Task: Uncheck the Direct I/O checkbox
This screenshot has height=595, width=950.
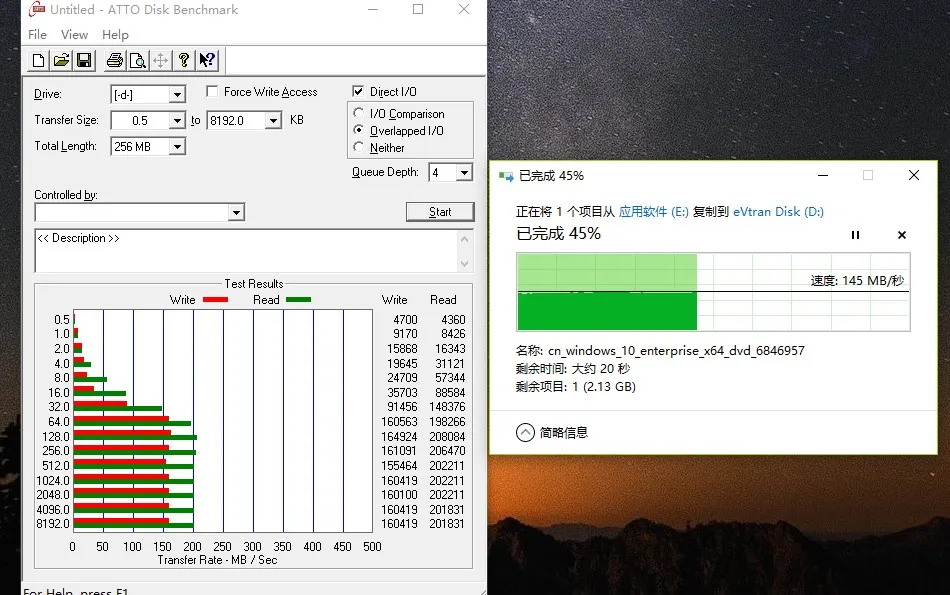Action: coord(358,91)
